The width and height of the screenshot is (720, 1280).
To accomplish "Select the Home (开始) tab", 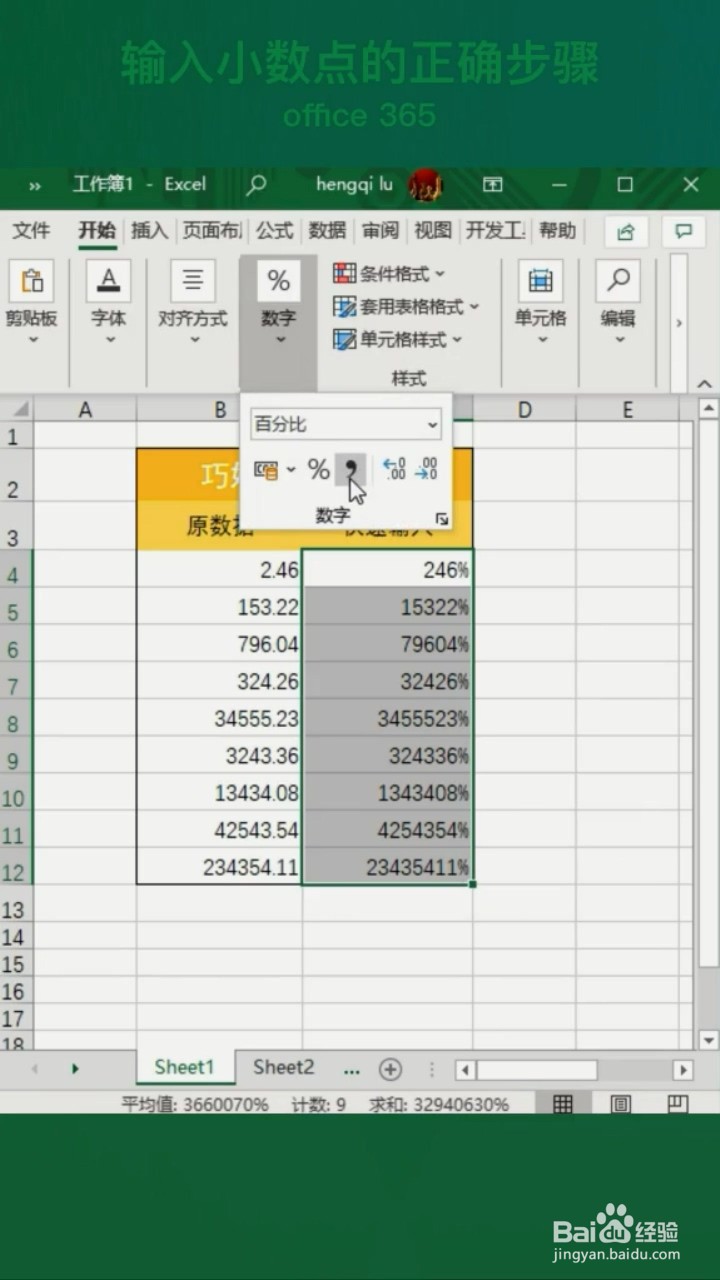I will (97, 231).
